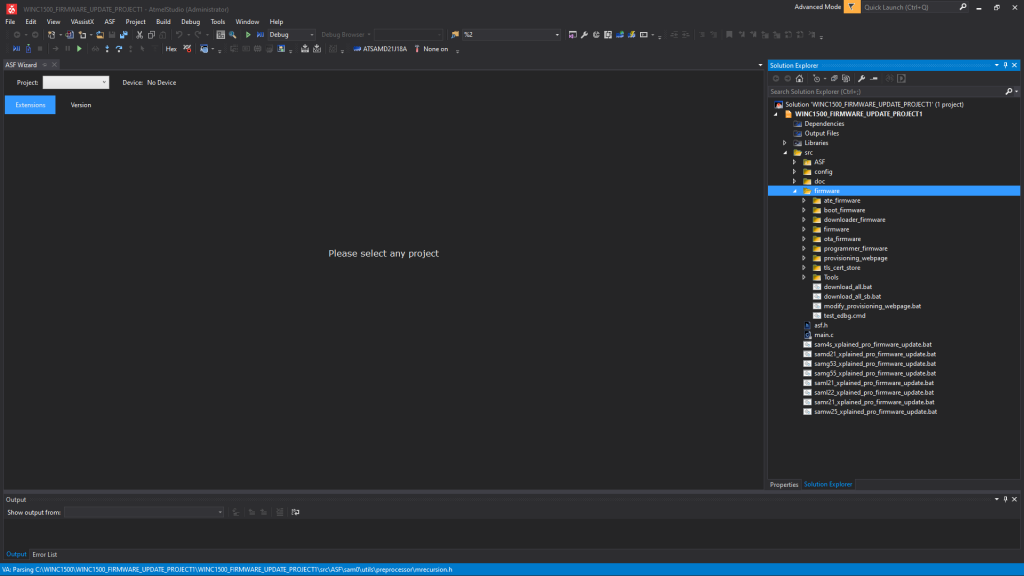The height and width of the screenshot is (576, 1024).
Task: Click the Home icon in Solution Explorer
Action: 799,78
